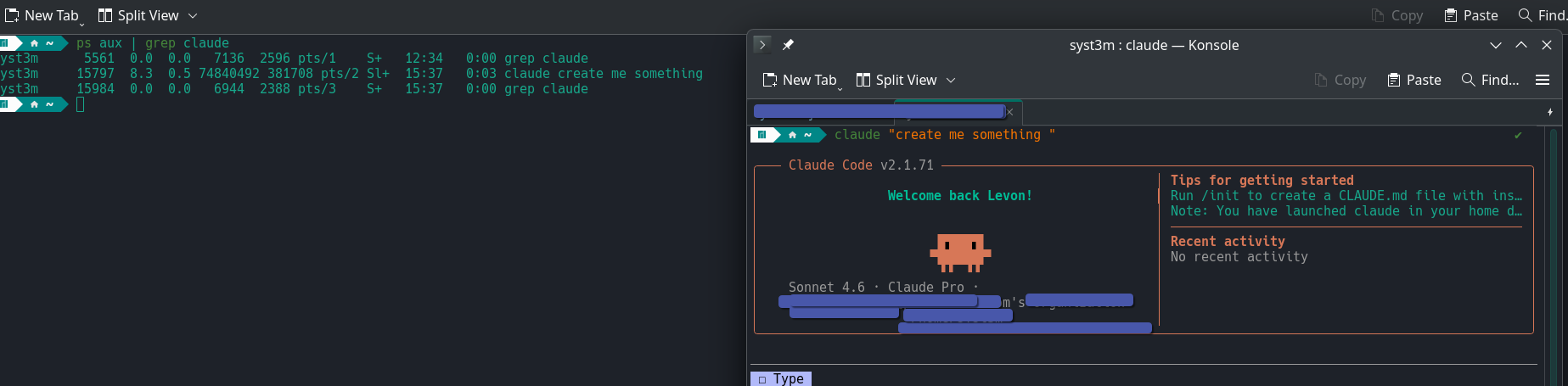1568x386 pixels.
Task: Click the 'Run /init to create a CLAUDE.md' tip line
Action: click(1346, 195)
